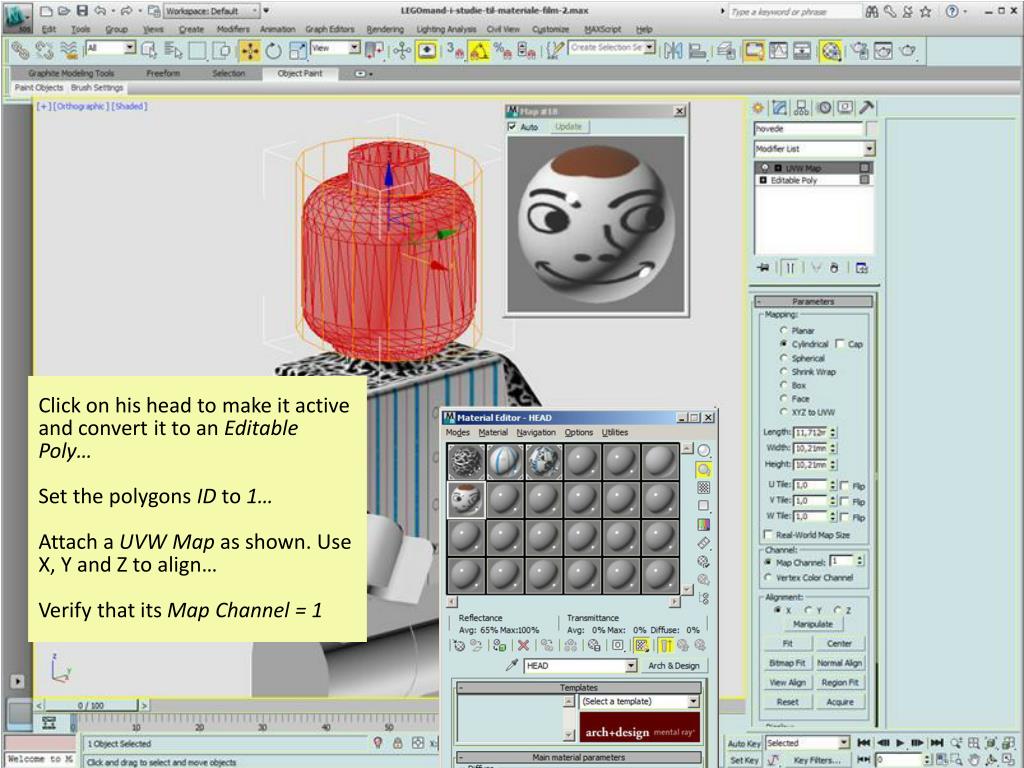Click the Fit alignment button

pos(787,643)
